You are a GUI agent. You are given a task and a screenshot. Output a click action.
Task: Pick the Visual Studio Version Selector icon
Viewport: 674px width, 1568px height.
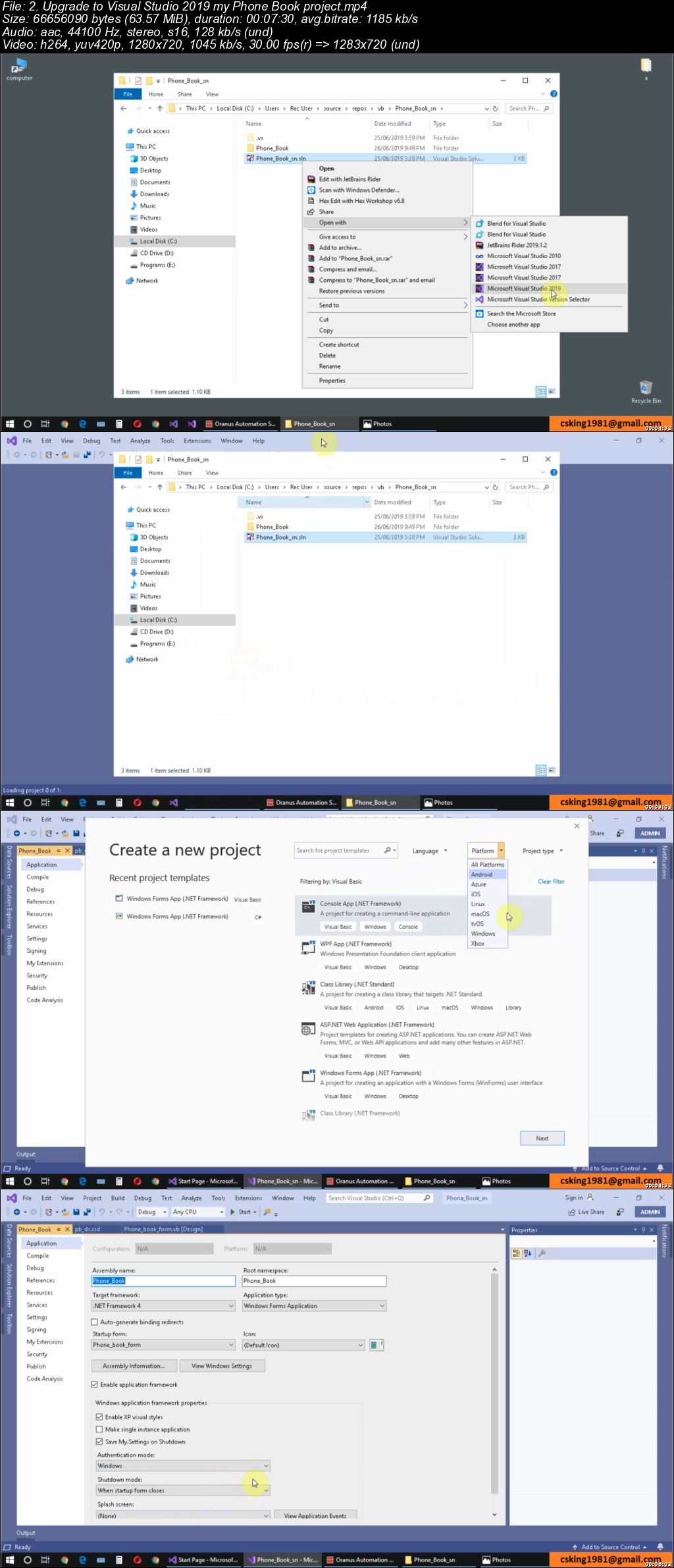(480, 300)
